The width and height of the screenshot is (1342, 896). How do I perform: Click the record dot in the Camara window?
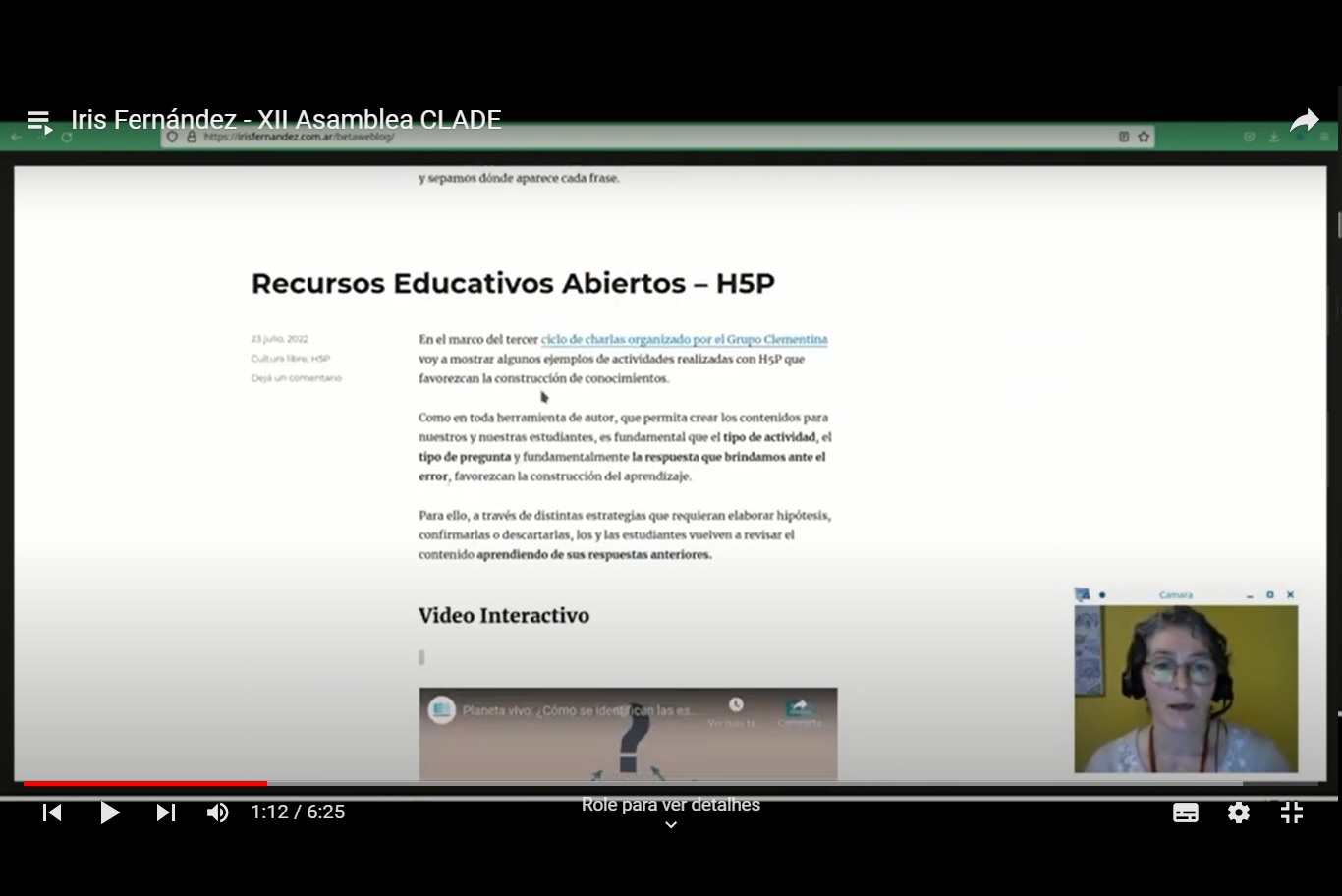[x=1102, y=594]
